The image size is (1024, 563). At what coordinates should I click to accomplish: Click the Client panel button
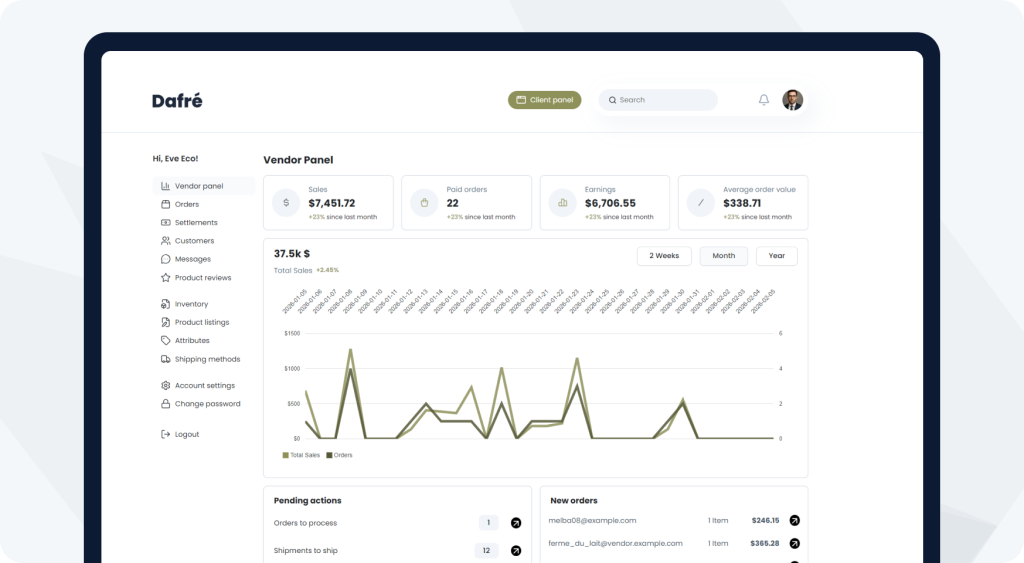pyautogui.click(x=544, y=100)
